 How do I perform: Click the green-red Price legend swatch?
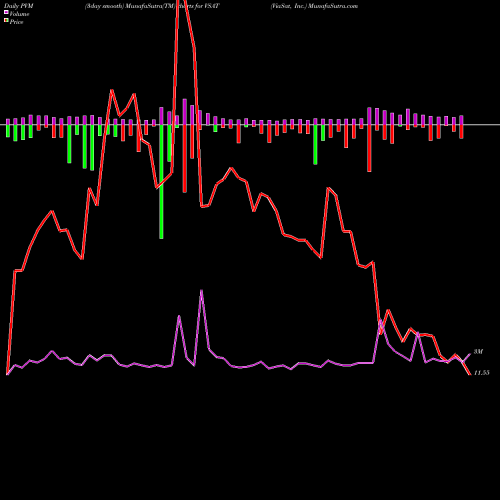[6, 21]
